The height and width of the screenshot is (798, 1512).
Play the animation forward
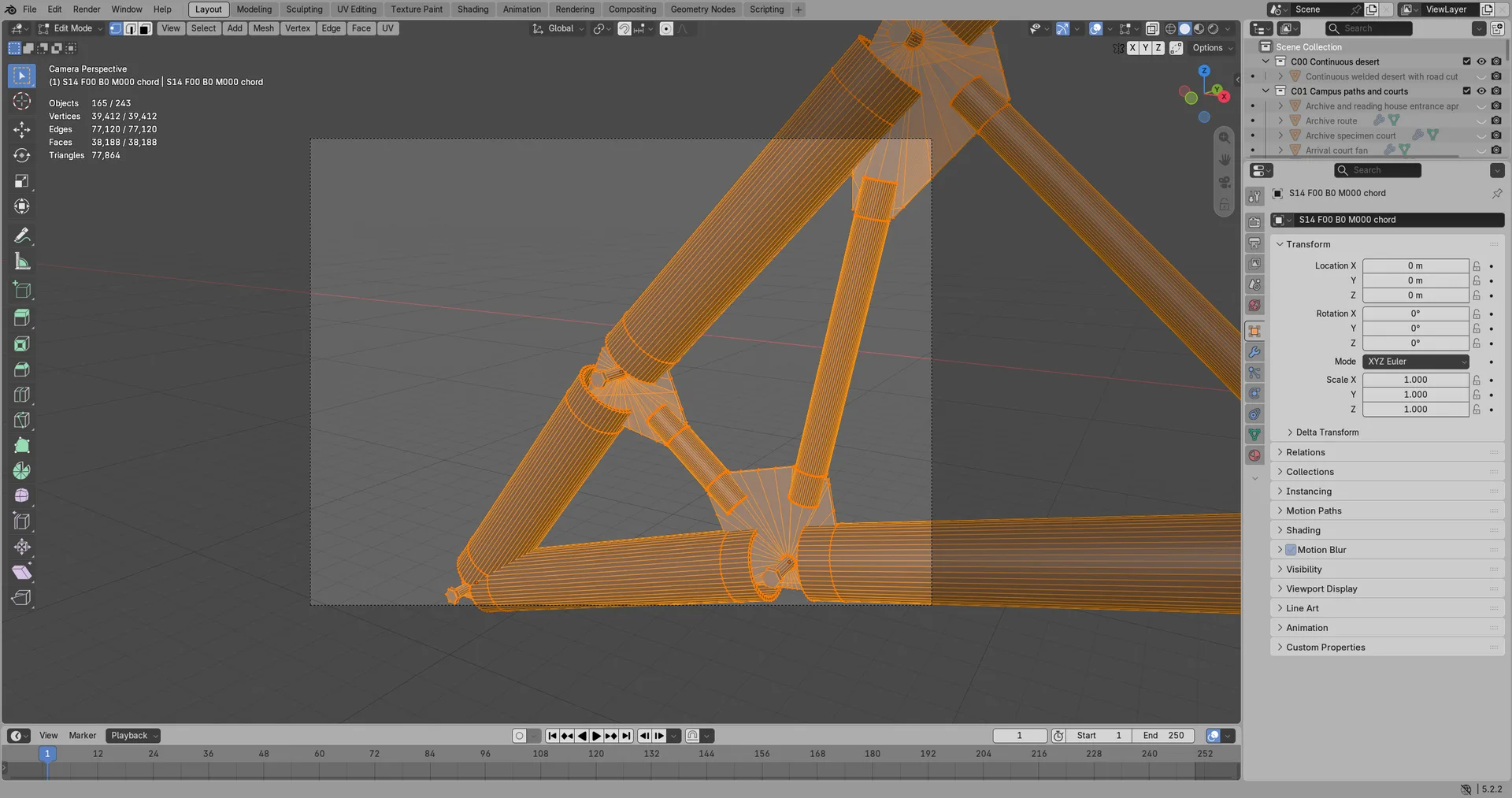[x=596, y=736]
